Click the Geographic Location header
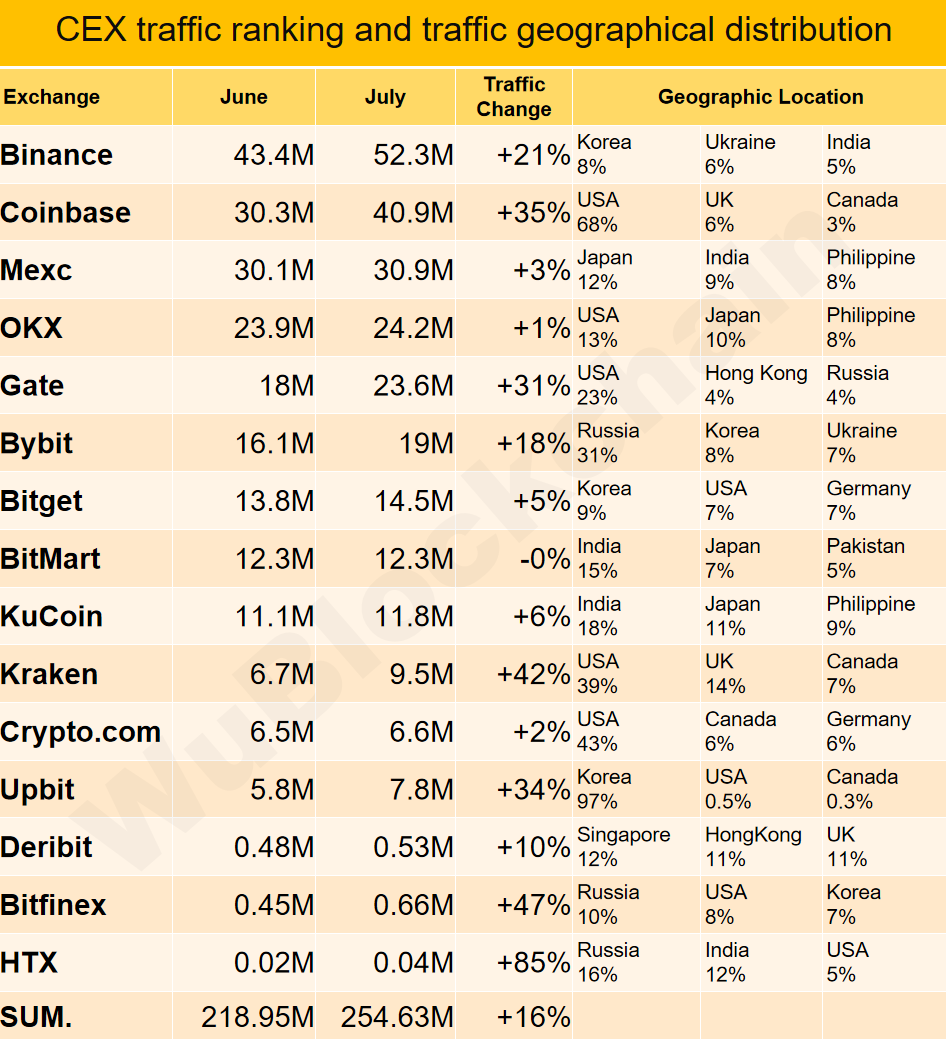 pyautogui.click(x=760, y=97)
